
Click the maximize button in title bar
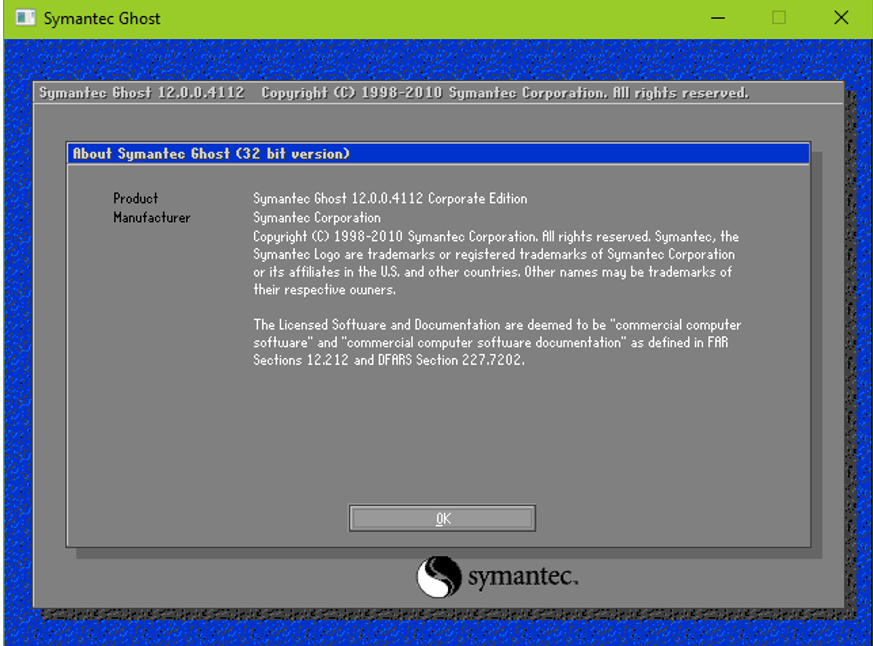(x=779, y=18)
